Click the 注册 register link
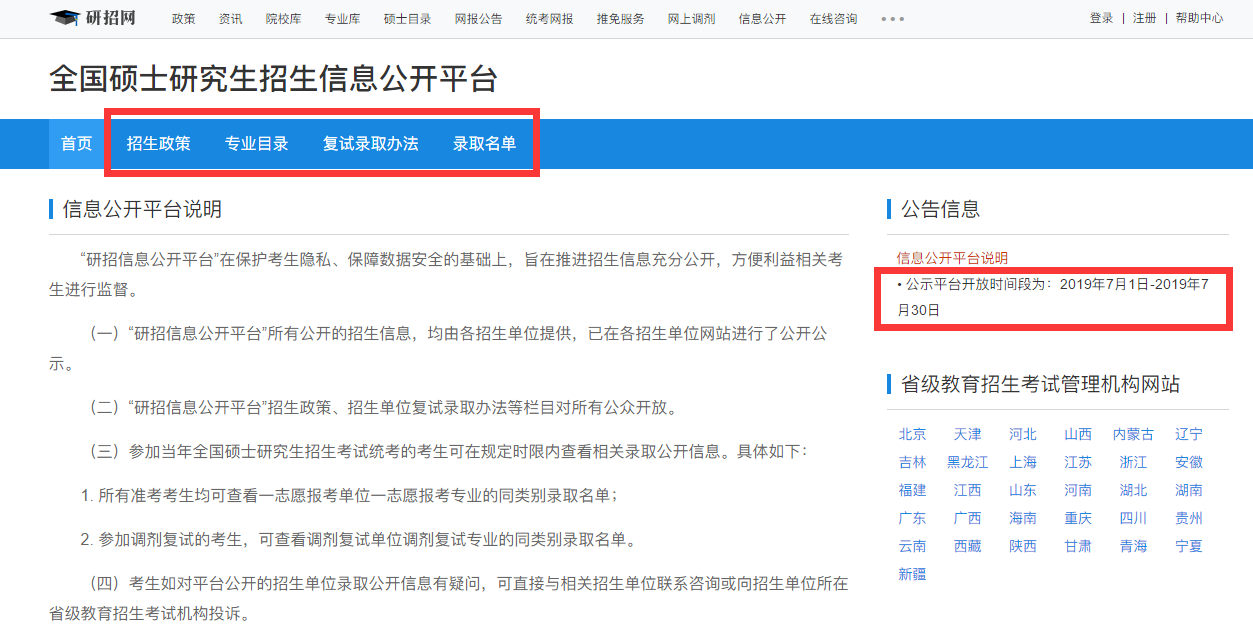This screenshot has width=1253, height=631. coord(1144,19)
